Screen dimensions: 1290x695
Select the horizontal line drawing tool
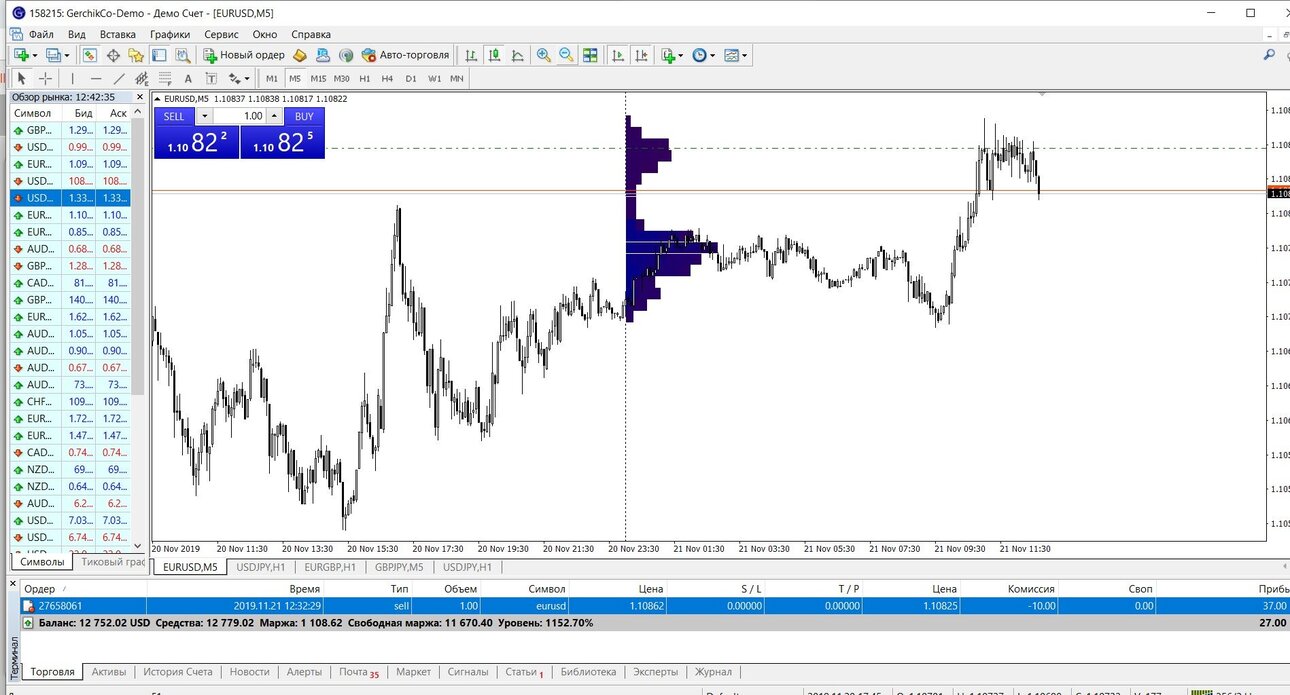[x=96, y=78]
